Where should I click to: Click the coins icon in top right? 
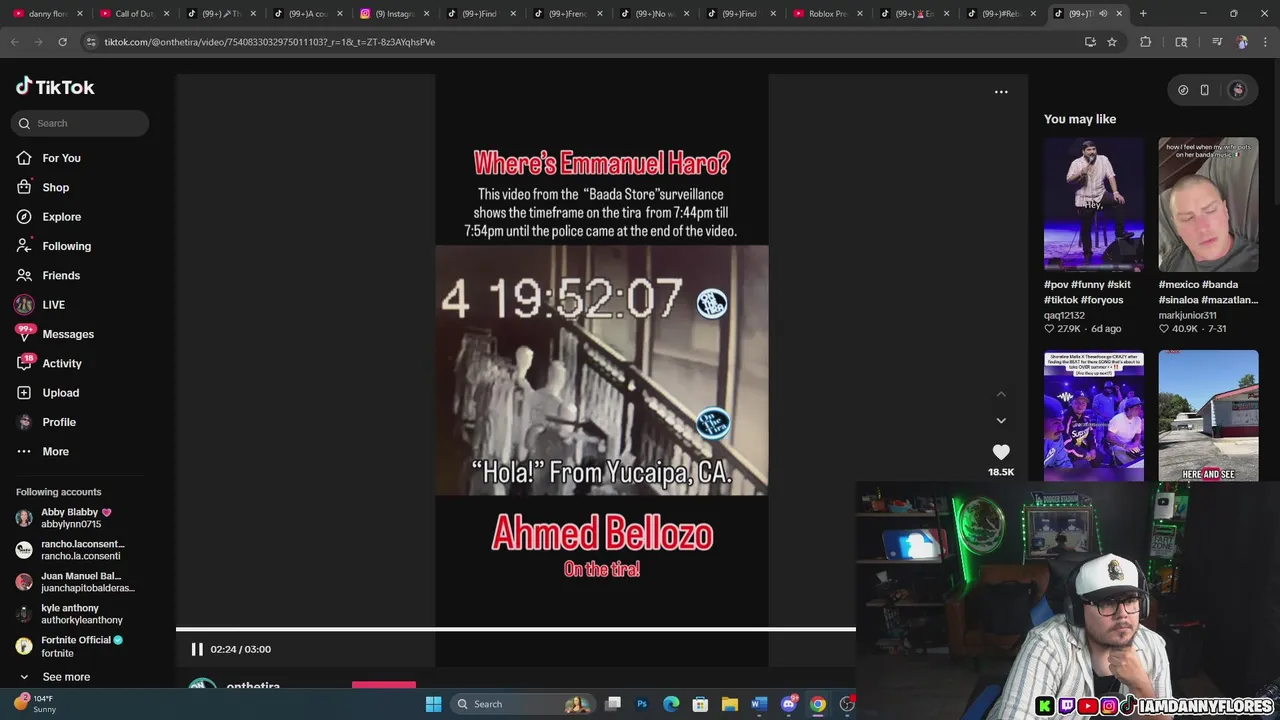coord(1183,90)
